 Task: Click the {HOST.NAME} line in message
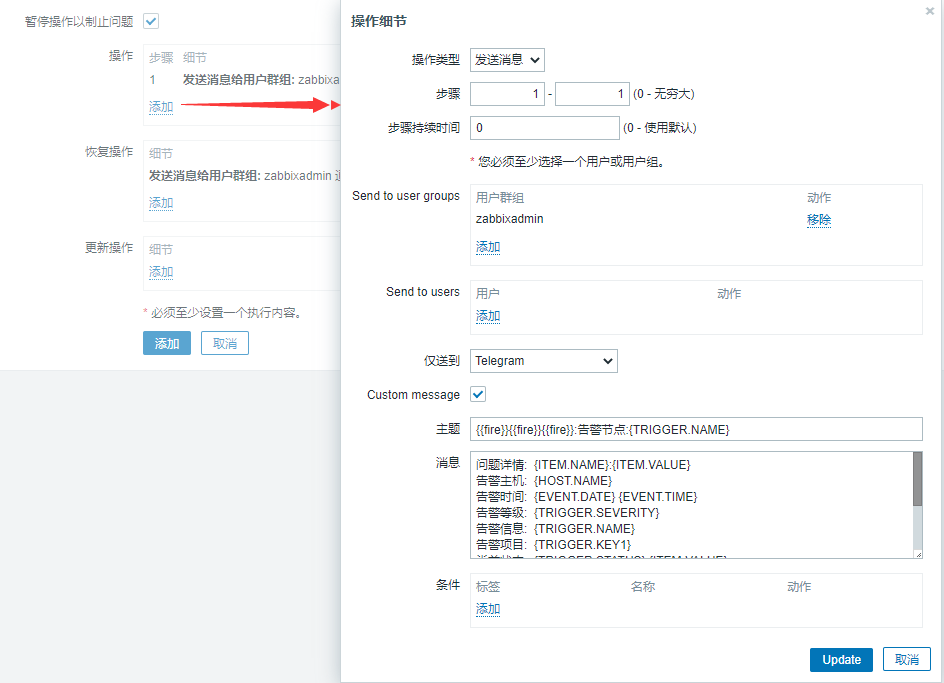544,481
